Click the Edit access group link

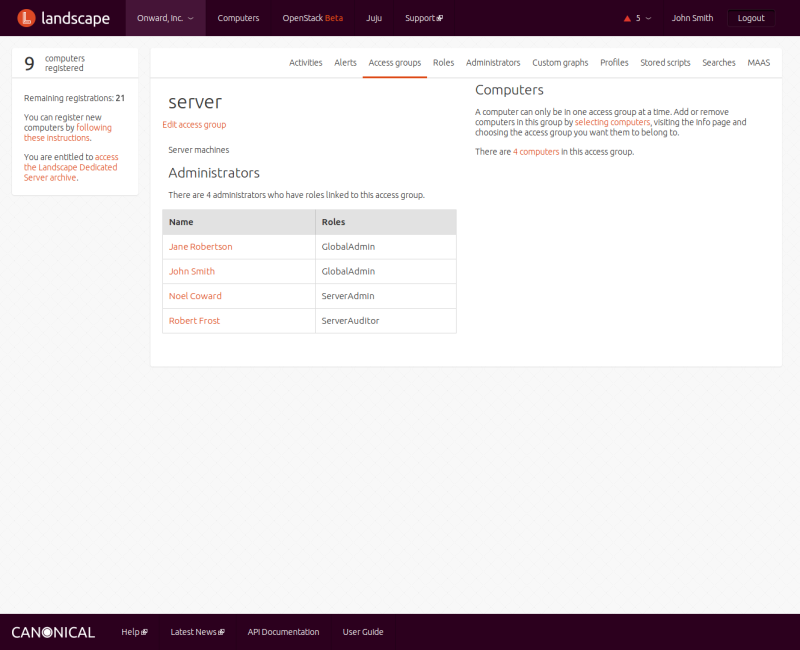[x=194, y=125]
